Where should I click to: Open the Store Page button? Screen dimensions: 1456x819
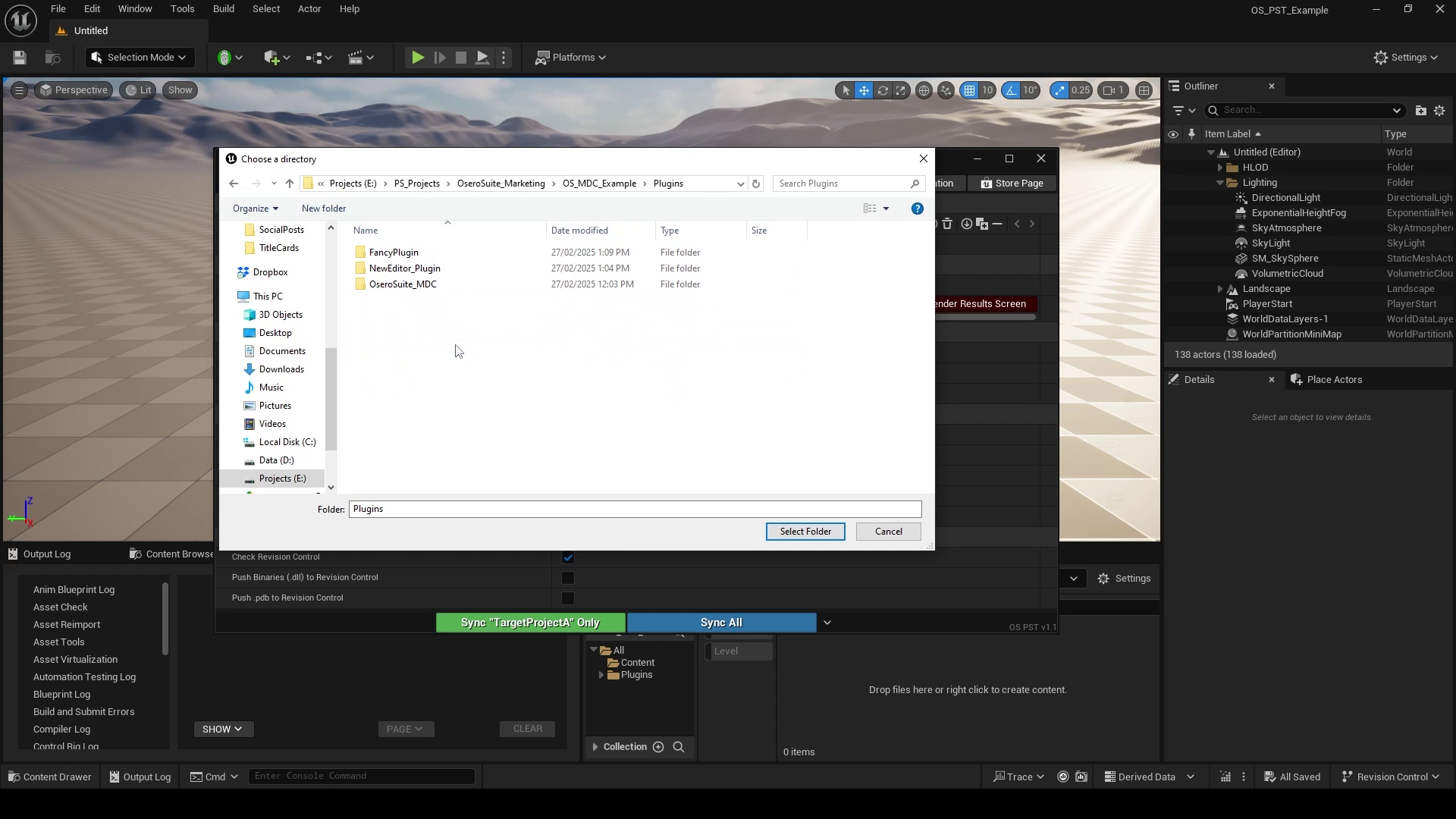pos(1012,184)
